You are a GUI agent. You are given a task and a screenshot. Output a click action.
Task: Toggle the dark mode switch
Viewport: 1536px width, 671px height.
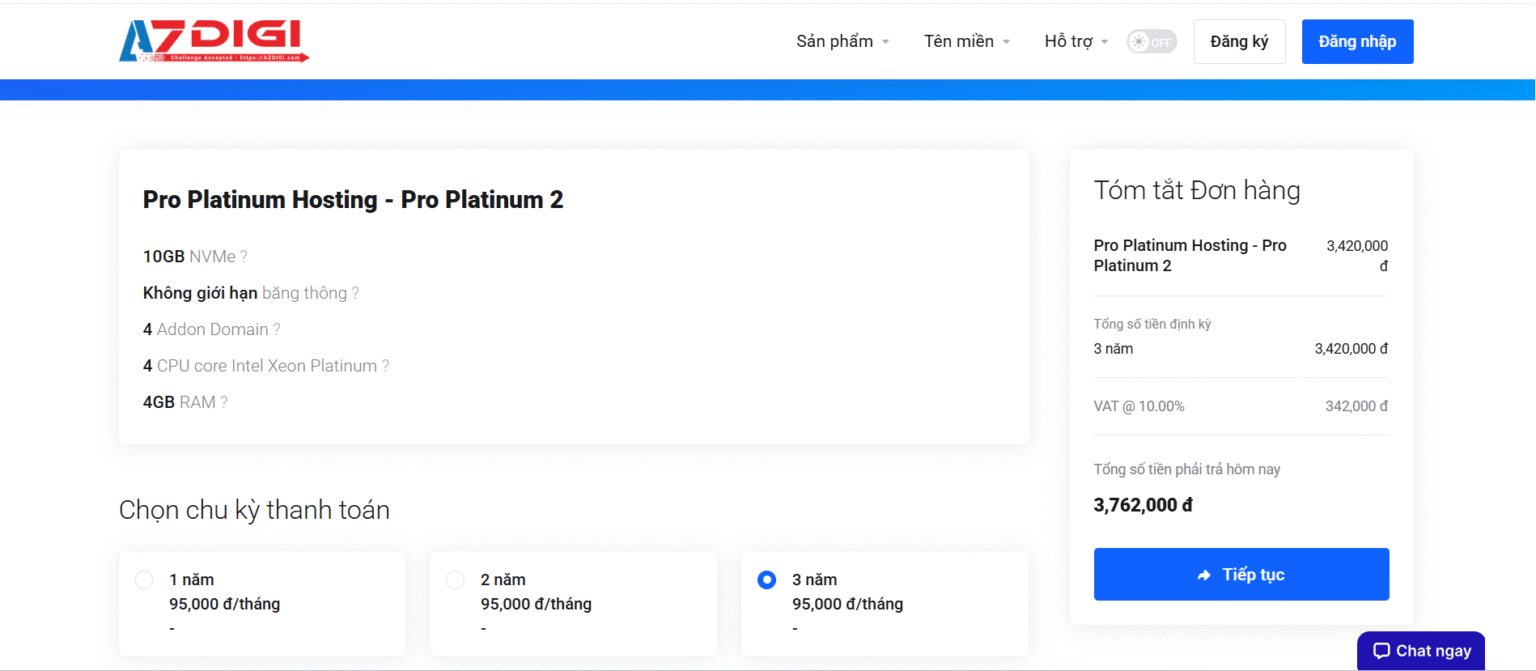1151,42
